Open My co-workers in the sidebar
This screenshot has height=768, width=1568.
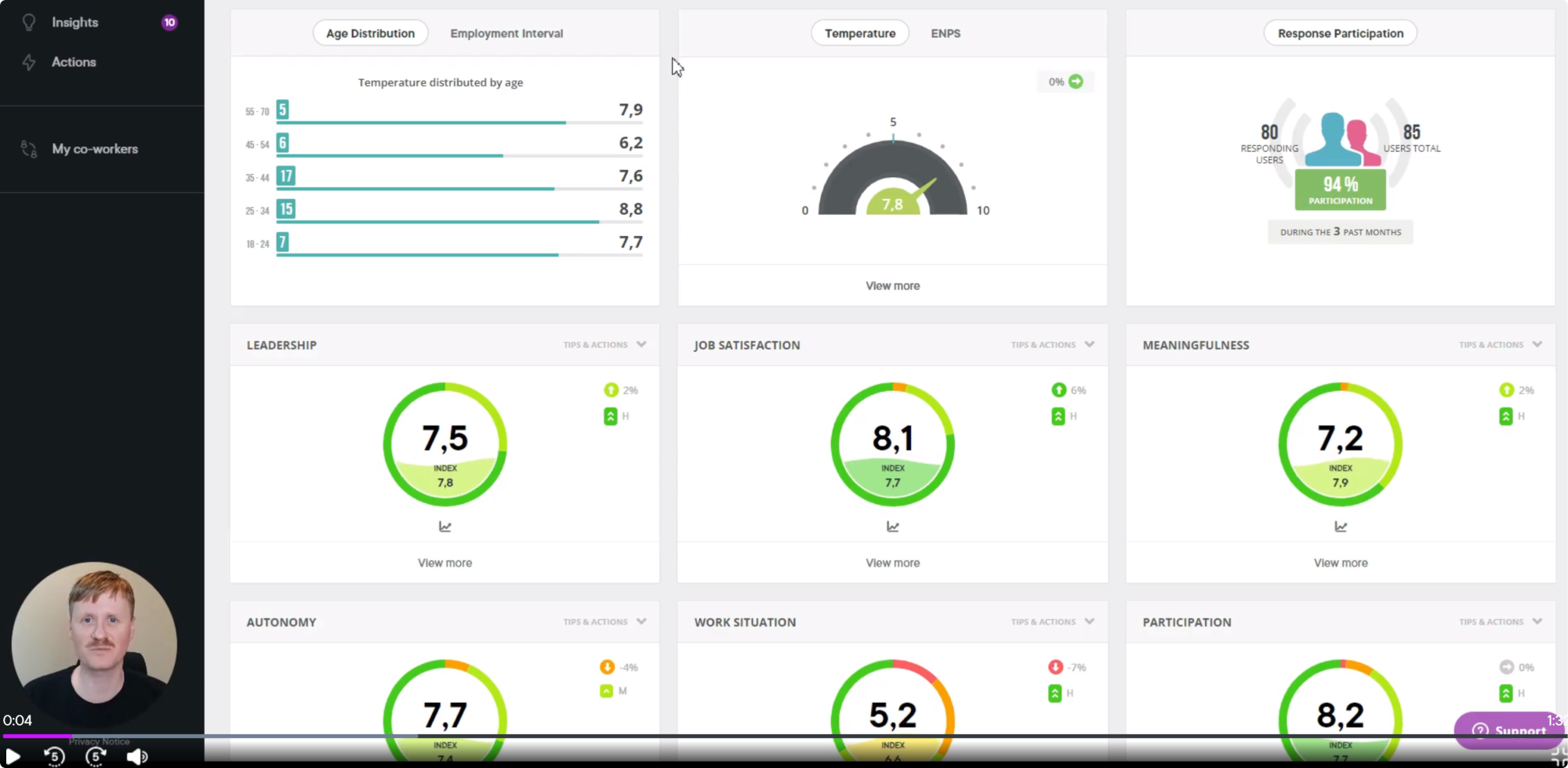95,149
